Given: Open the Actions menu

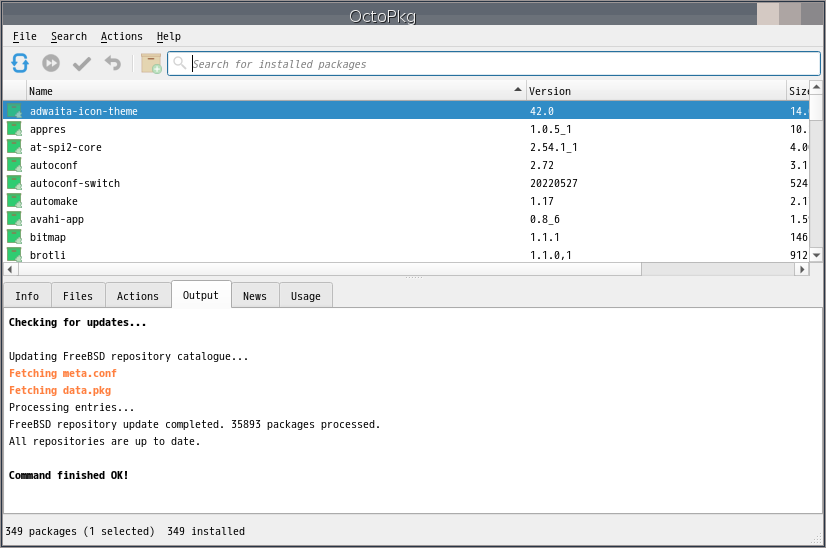Looking at the screenshot, I should pyautogui.click(x=121, y=37).
